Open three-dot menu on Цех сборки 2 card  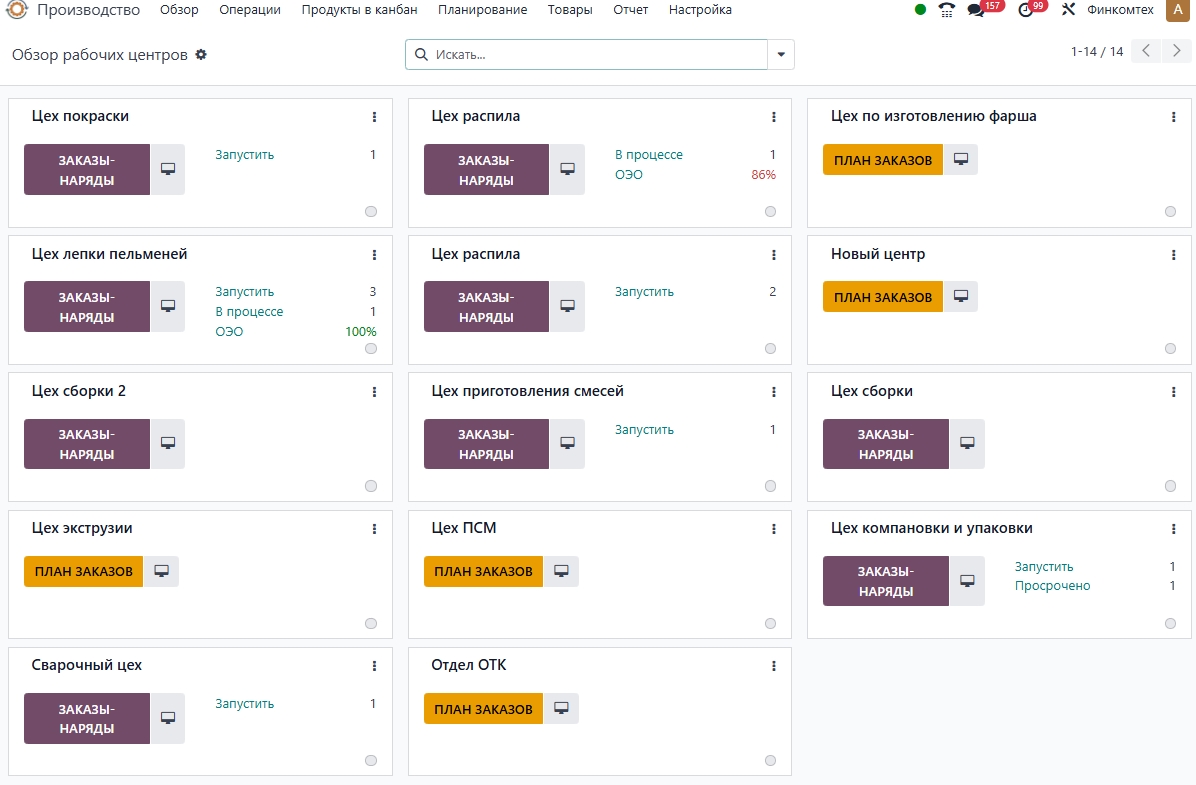coord(374,392)
